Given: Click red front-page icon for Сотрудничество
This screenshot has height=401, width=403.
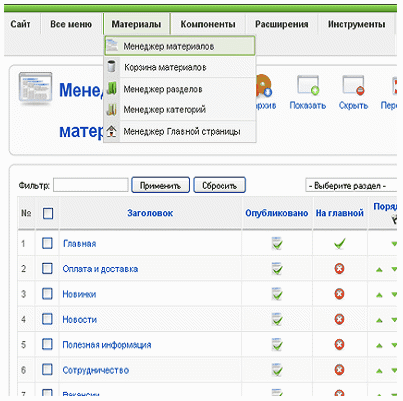Looking at the screenshot, I should pos(339,370).
